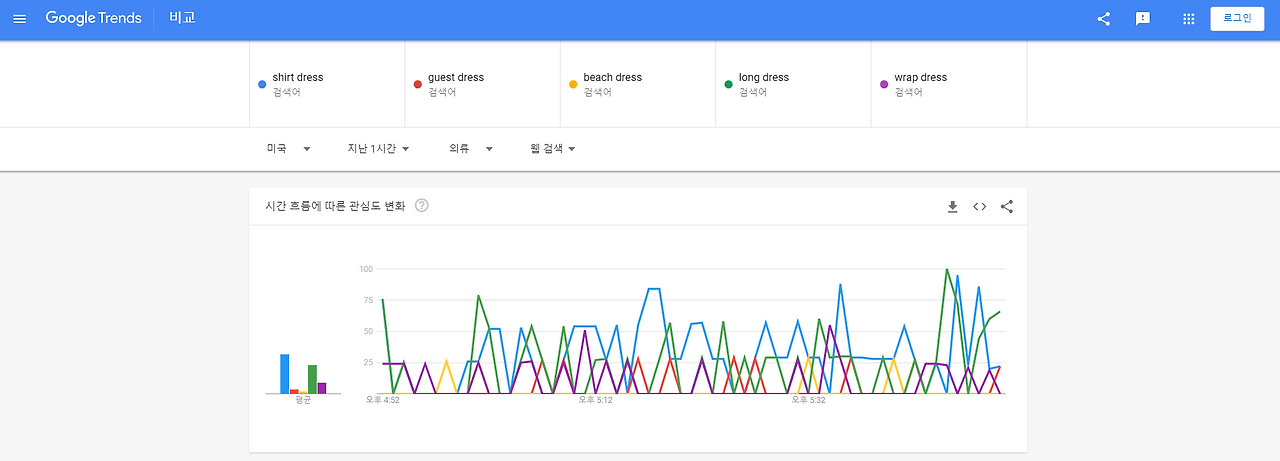Image resolution: width=1280 pixels, height=461 pixels.
Task: Click the help icon next to chart title
Action: 422,206
